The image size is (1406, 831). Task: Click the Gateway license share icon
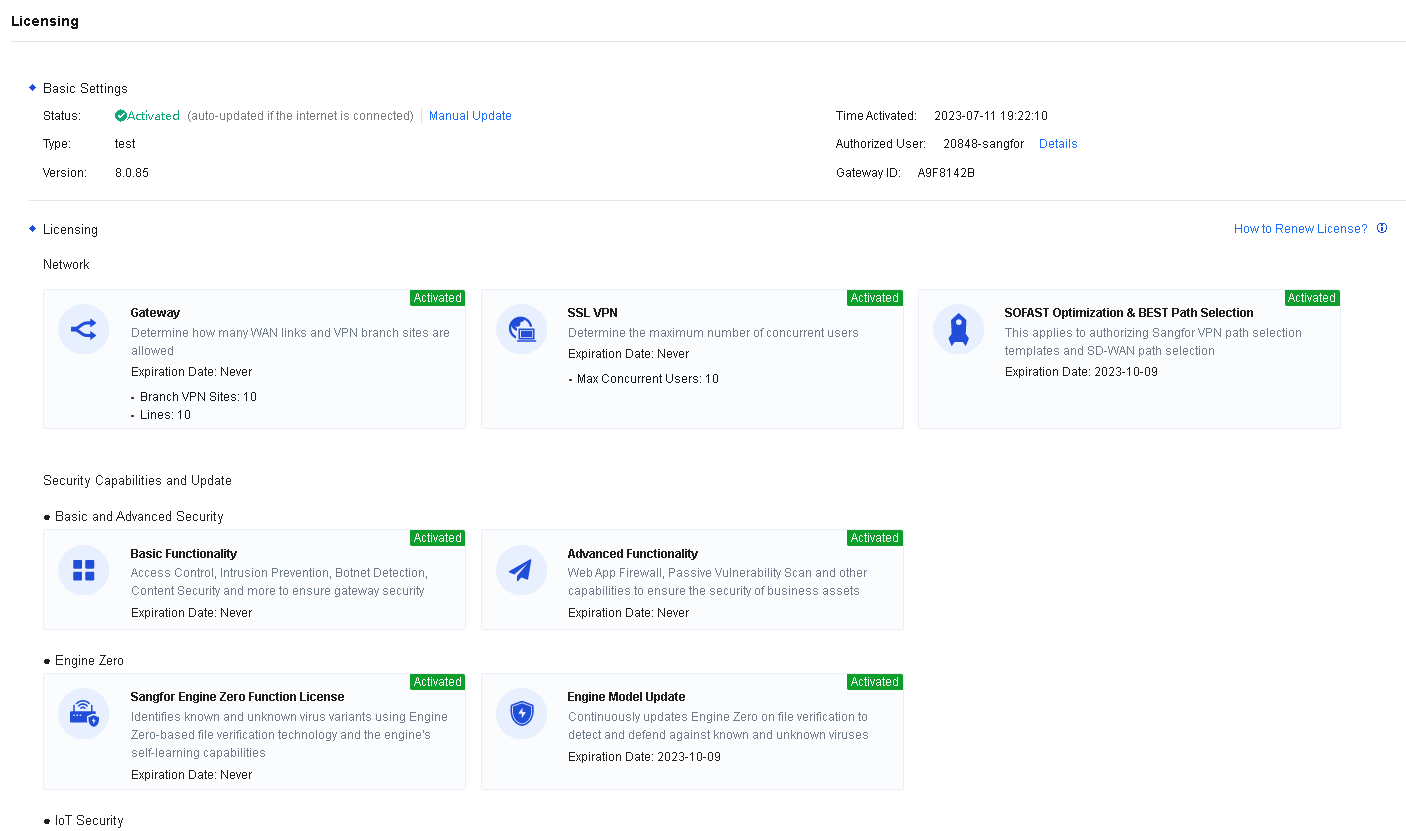pos(84,329)
